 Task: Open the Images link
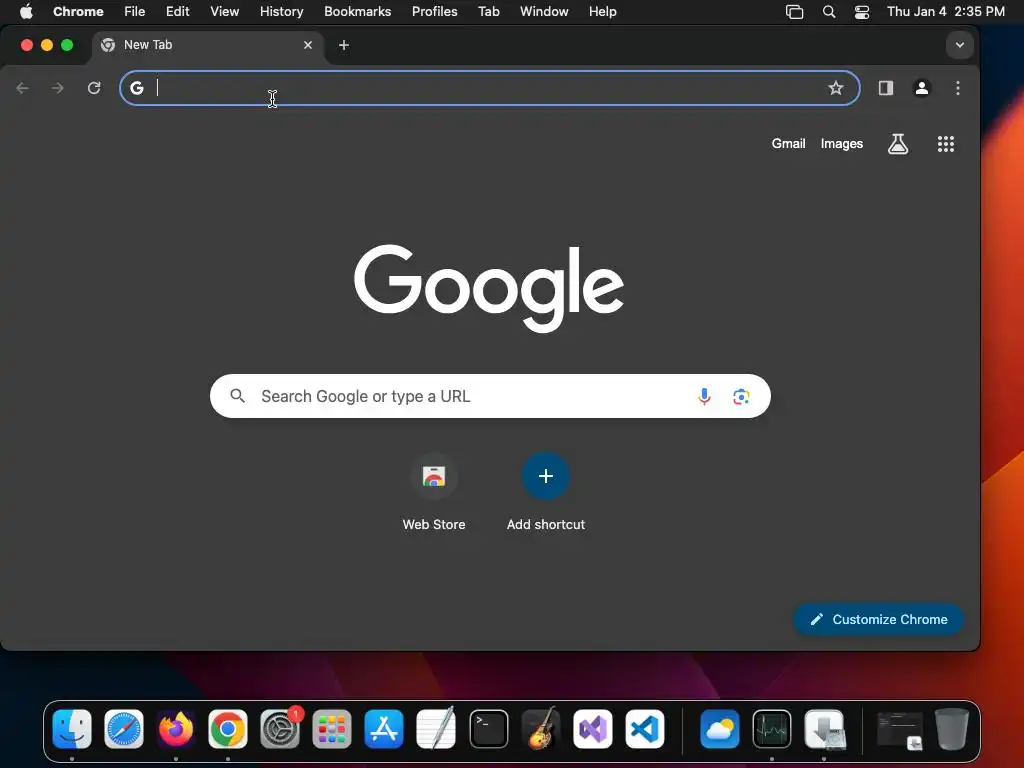pyautogui.click(x=841, y=144)
